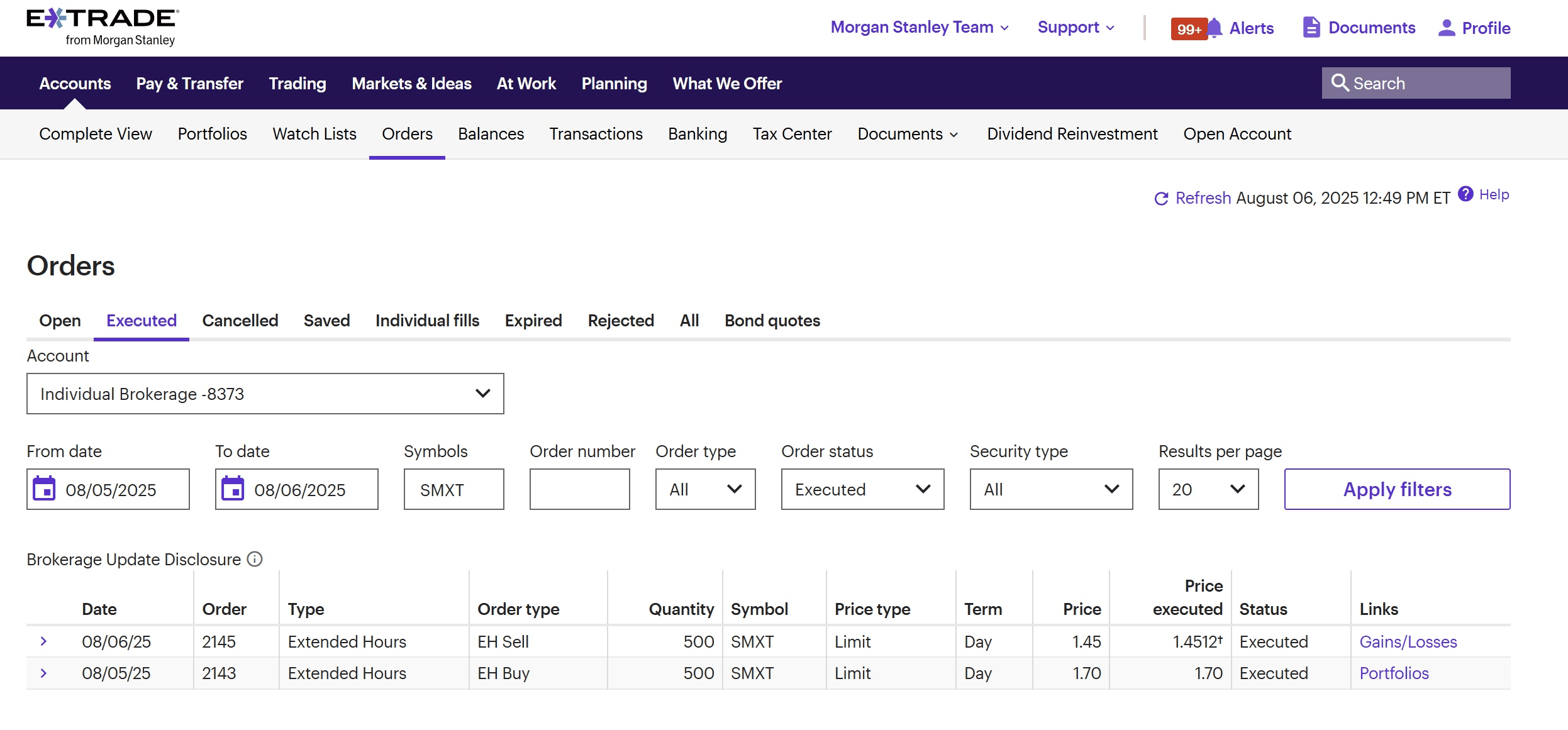Open Results per page dropdown
This screenshot has width=1568, height=730.
(x=1208, y=489)
